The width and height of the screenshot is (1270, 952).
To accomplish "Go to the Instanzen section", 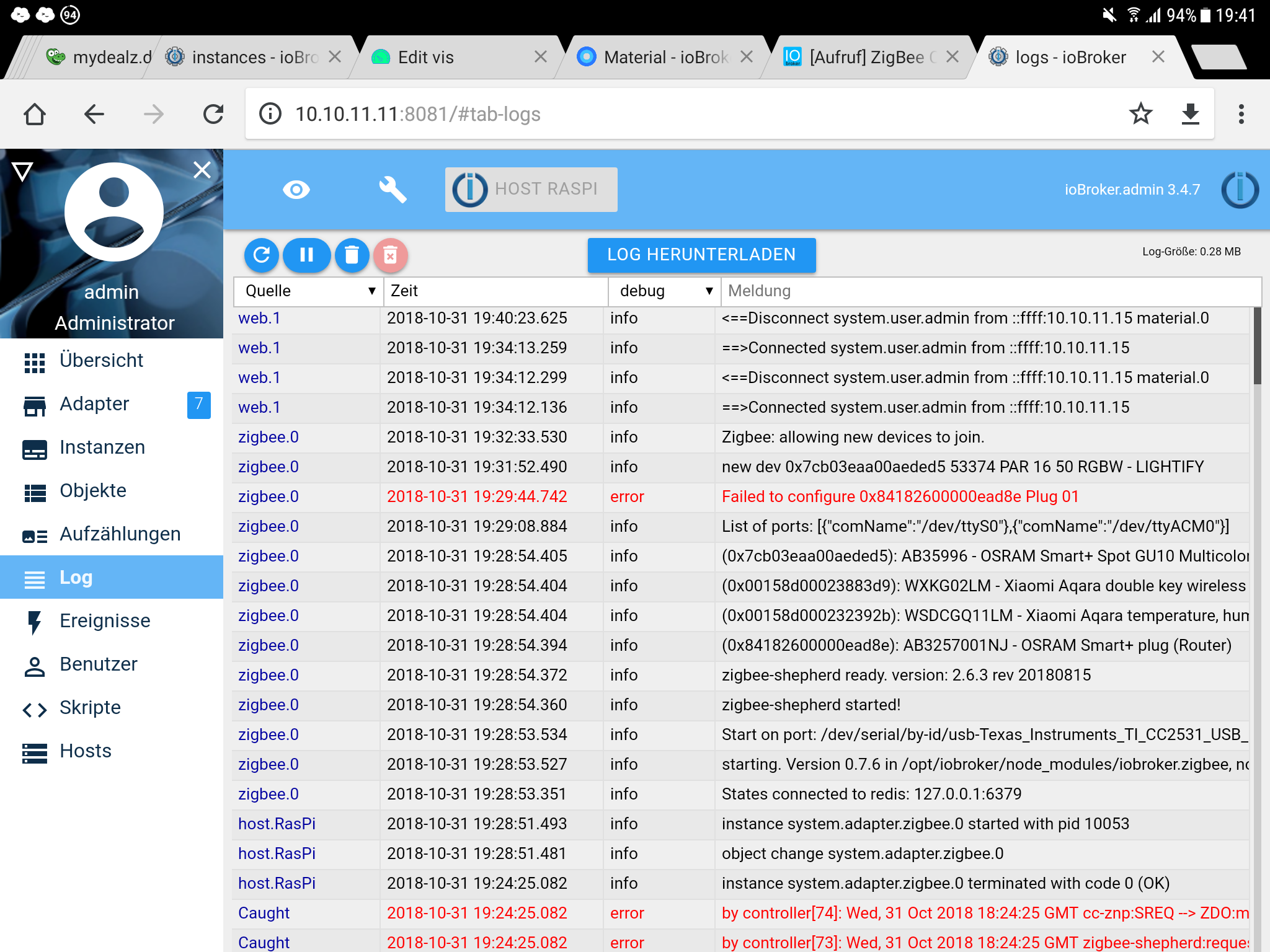I will pos(102,447).
